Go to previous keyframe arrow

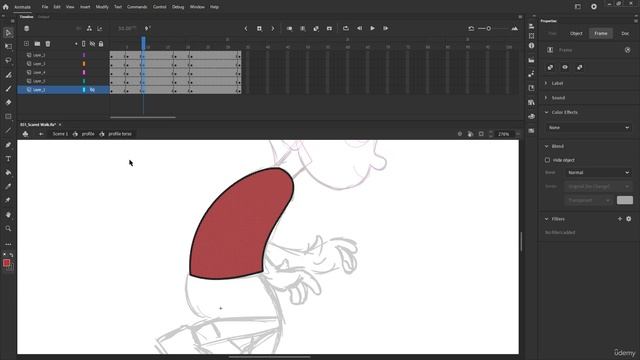(246, 28)
